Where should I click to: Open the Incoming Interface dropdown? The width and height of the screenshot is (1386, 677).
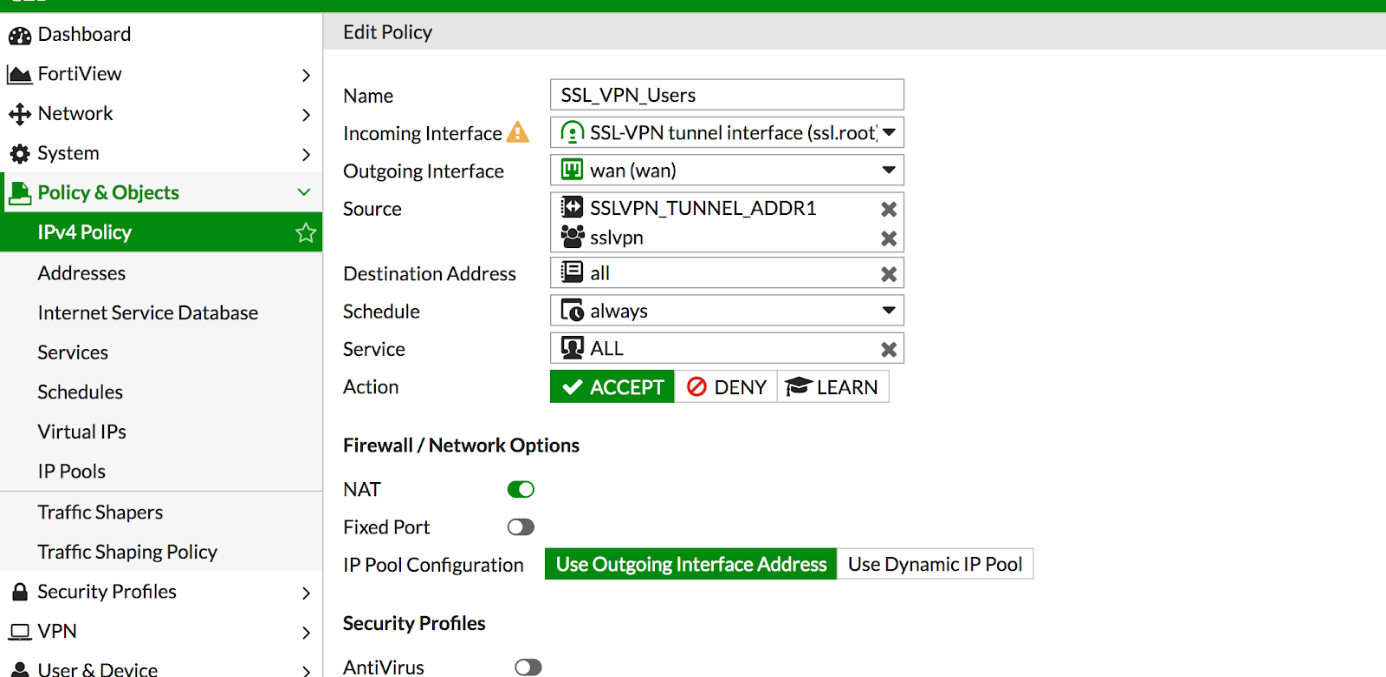pos(888,133)
